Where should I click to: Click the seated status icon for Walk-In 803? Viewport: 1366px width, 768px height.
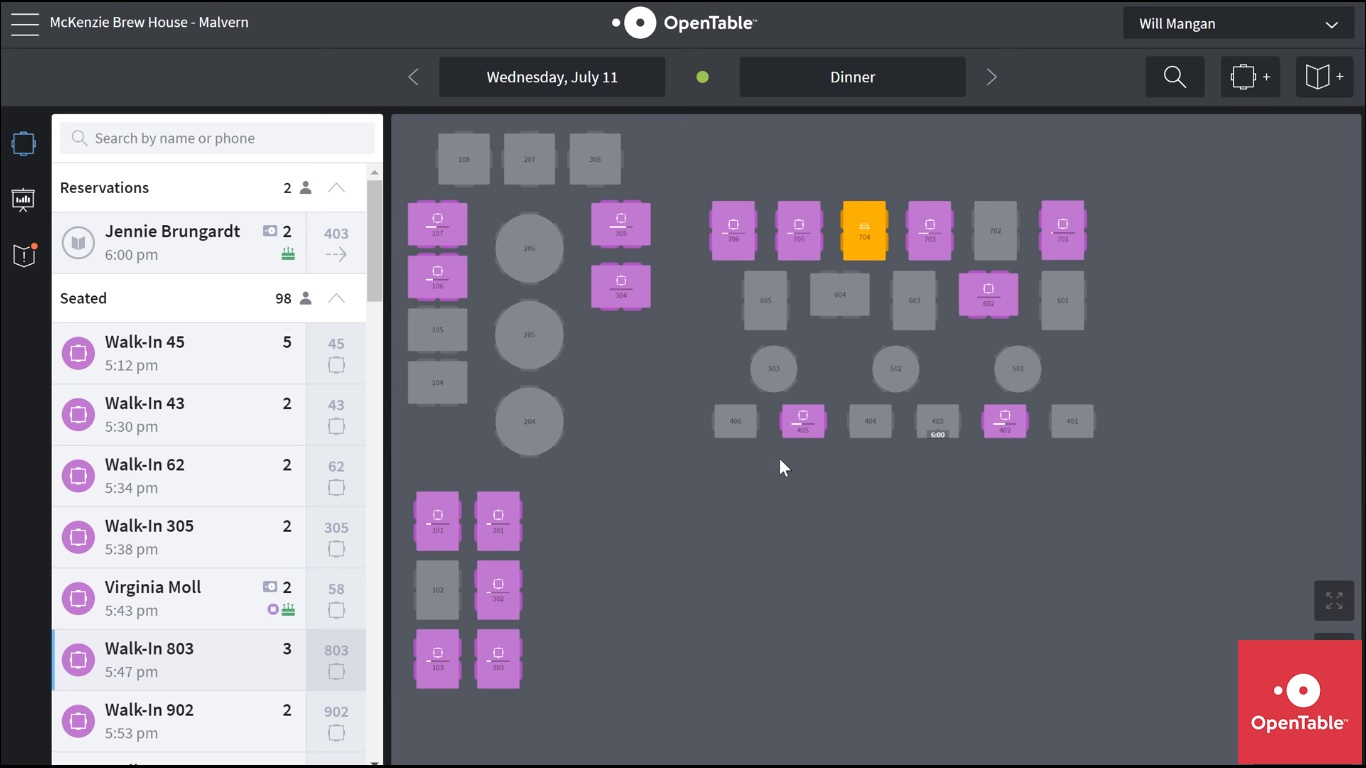78,660
